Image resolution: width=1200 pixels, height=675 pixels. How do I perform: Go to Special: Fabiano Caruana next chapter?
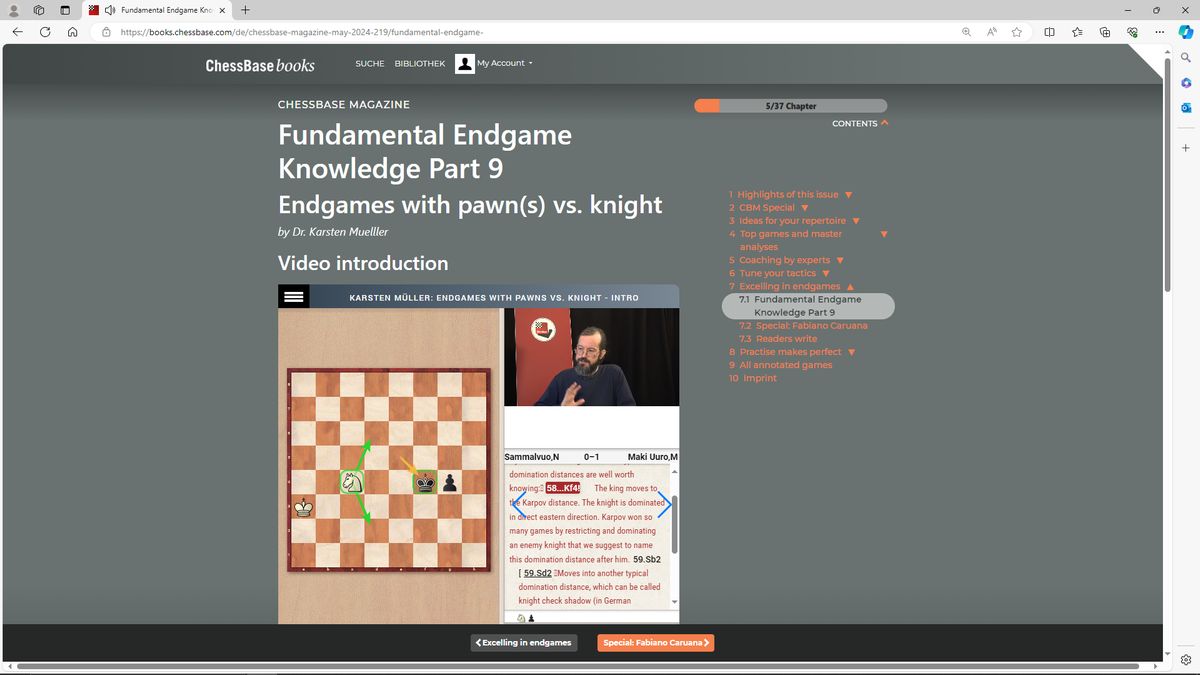pos(656,642)
